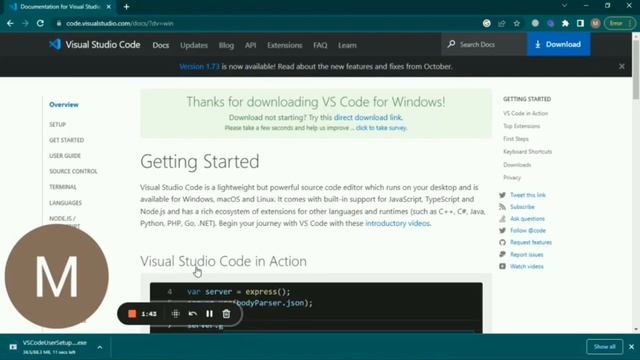Click the 'click to take survey' link
The image size is (640, 360).
(381, 128)
